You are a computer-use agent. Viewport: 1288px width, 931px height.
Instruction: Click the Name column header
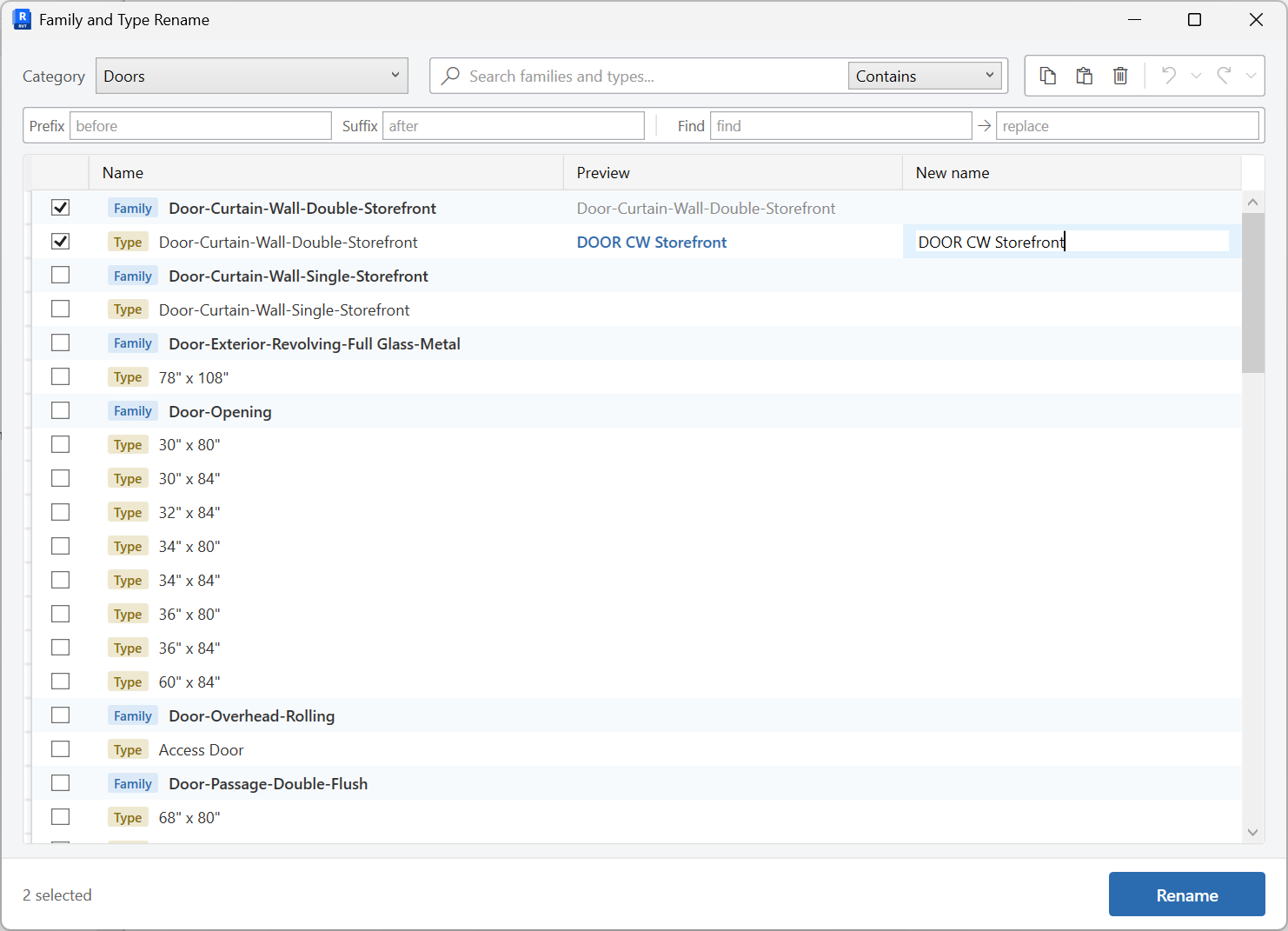click(326, 172)
